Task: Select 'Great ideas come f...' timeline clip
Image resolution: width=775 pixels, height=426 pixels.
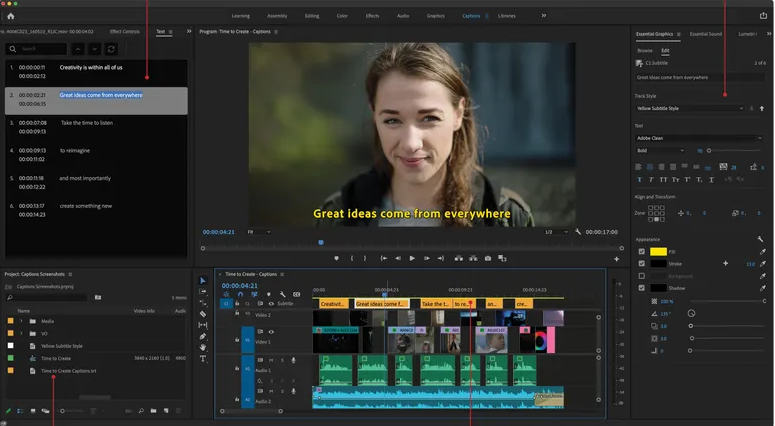Action: tap(382, 303)
